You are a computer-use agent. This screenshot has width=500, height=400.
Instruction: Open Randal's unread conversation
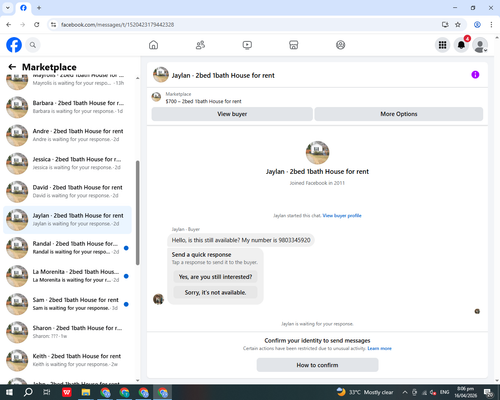(67, 248)
